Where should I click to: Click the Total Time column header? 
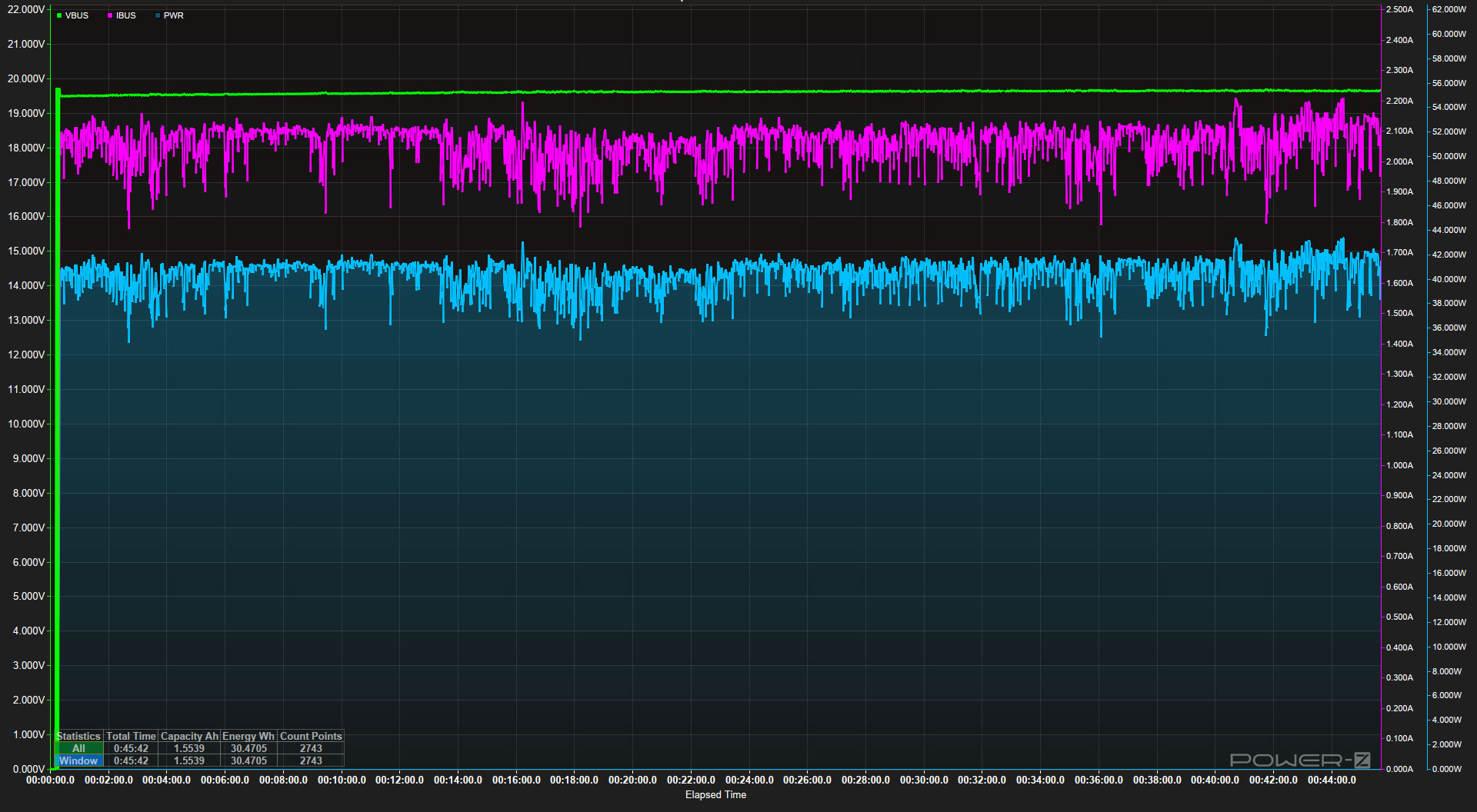point(131,736)
